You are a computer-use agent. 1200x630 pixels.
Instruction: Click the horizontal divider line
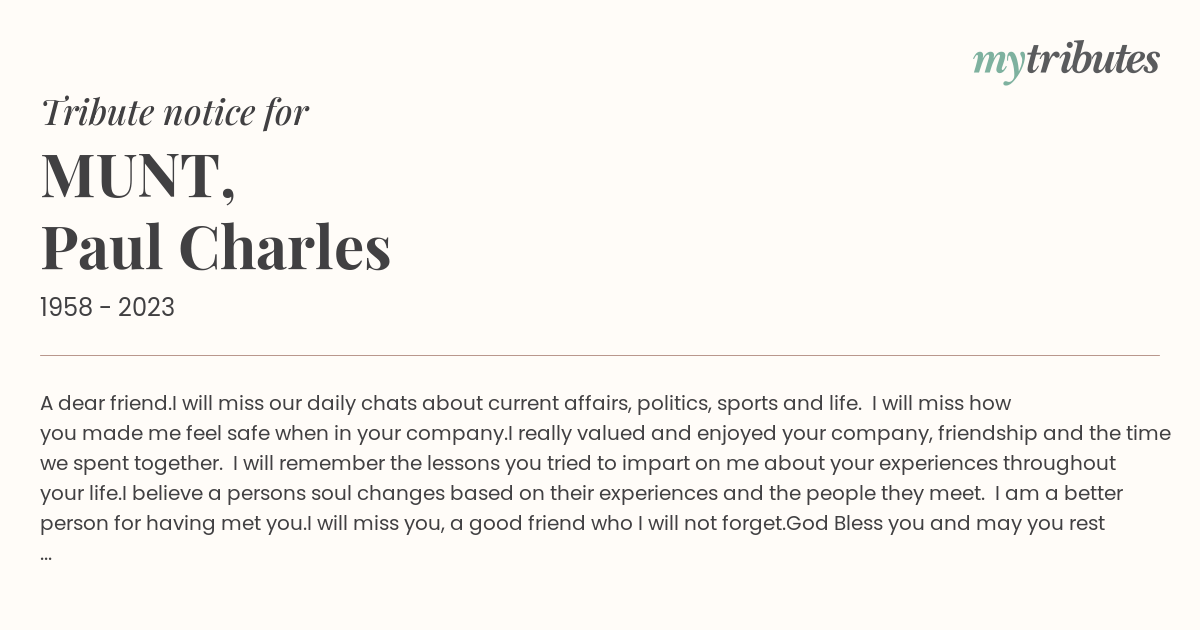600,355
